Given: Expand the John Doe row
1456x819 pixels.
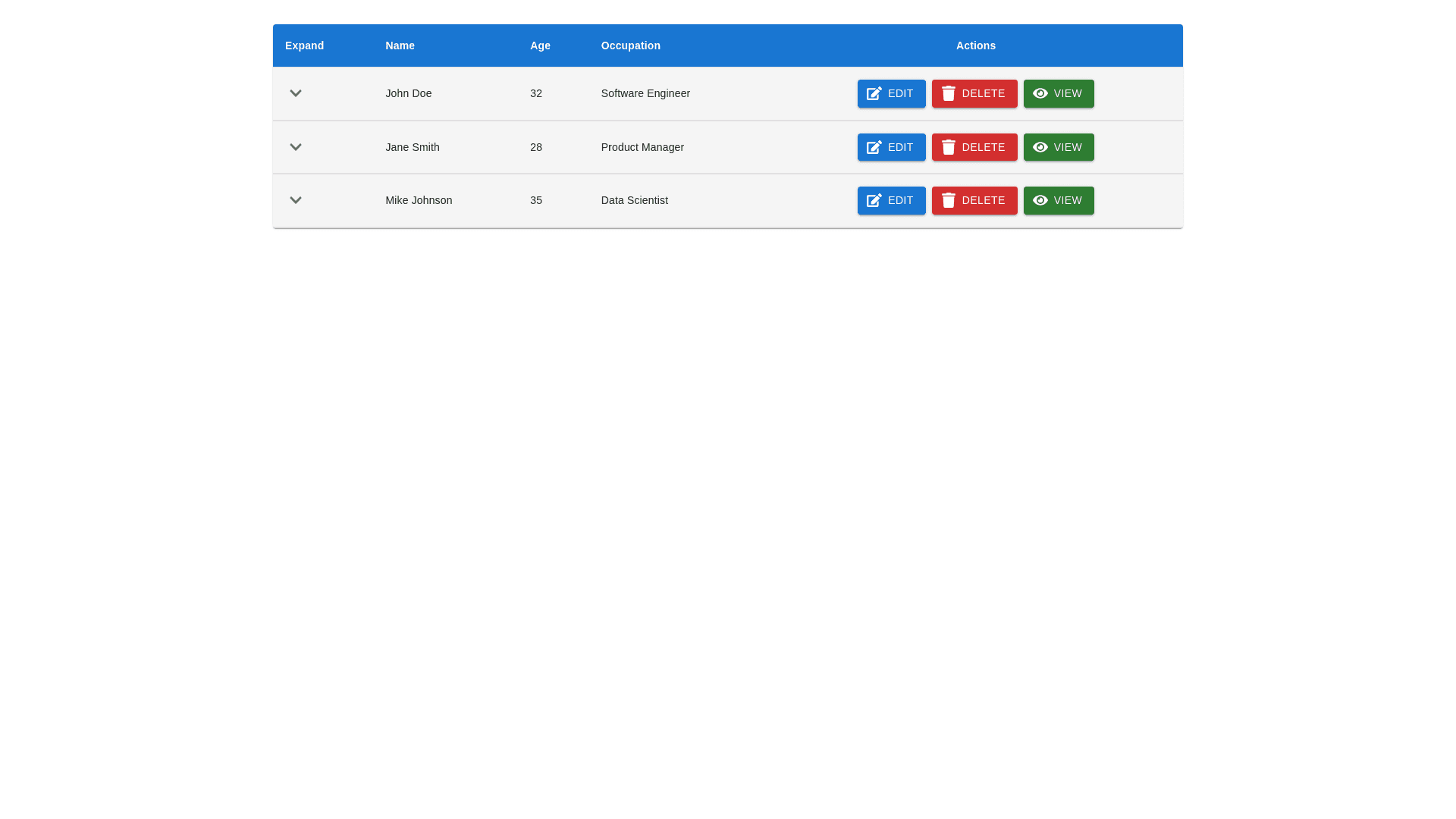Looking at the screenshot, I should [296, 93].
